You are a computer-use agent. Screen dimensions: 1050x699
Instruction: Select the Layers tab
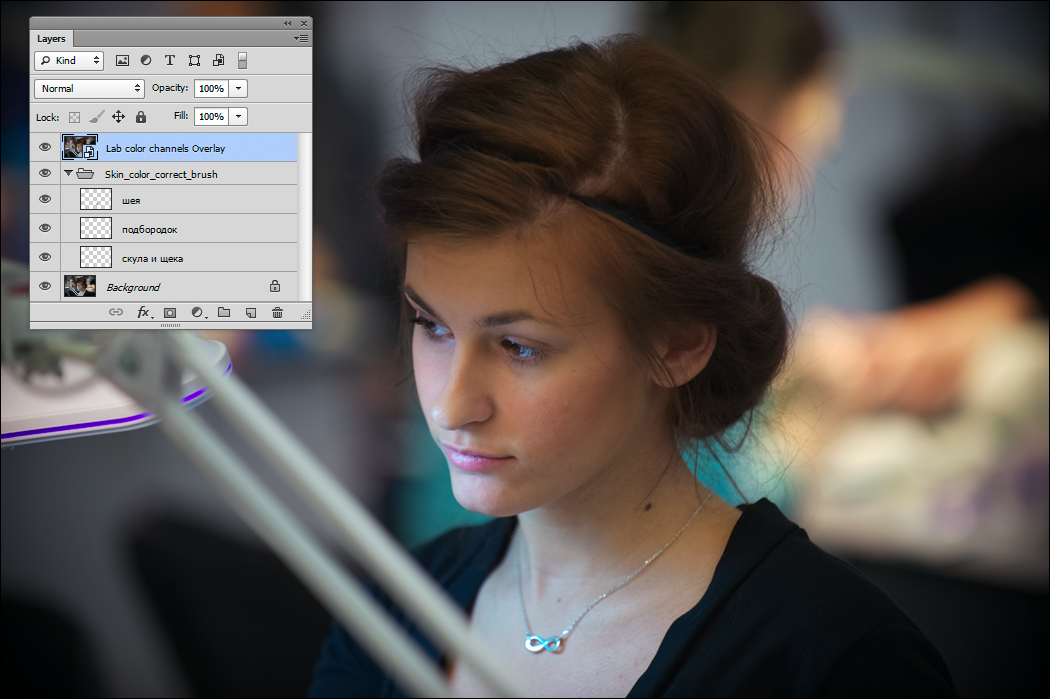(x=51, y=39)
